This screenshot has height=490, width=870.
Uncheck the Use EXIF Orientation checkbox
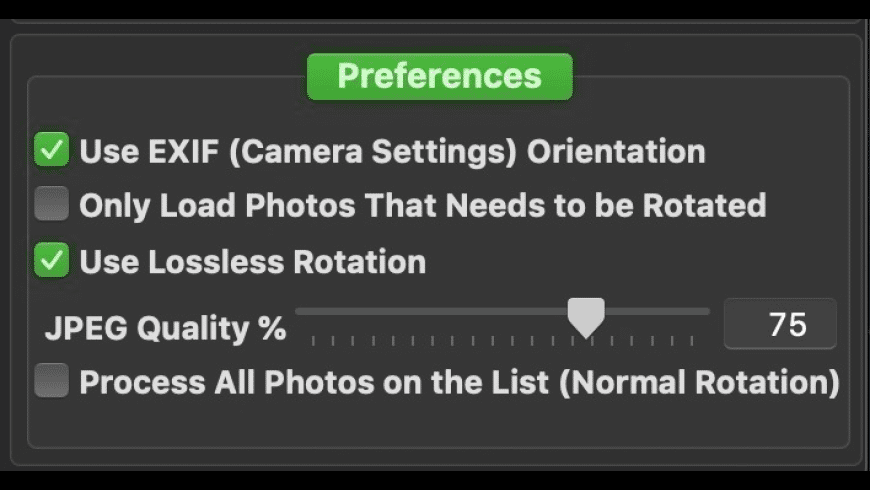point(51,151)
